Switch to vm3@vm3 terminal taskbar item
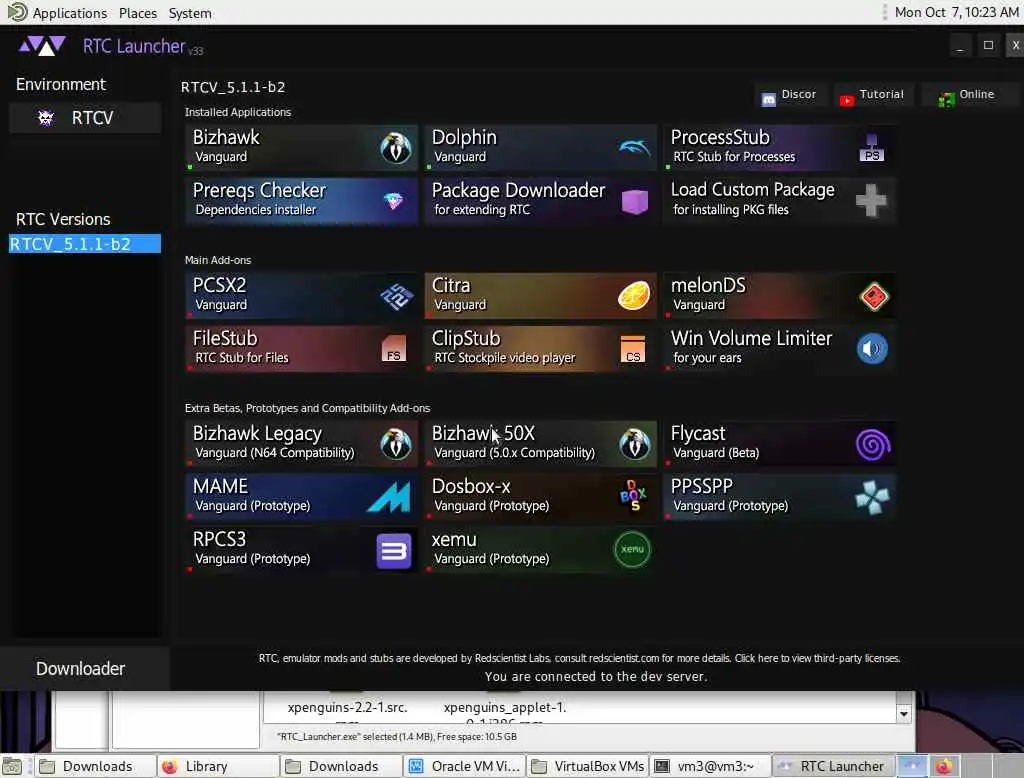Viewport: 1024px width, 778px height. [711, 766]
